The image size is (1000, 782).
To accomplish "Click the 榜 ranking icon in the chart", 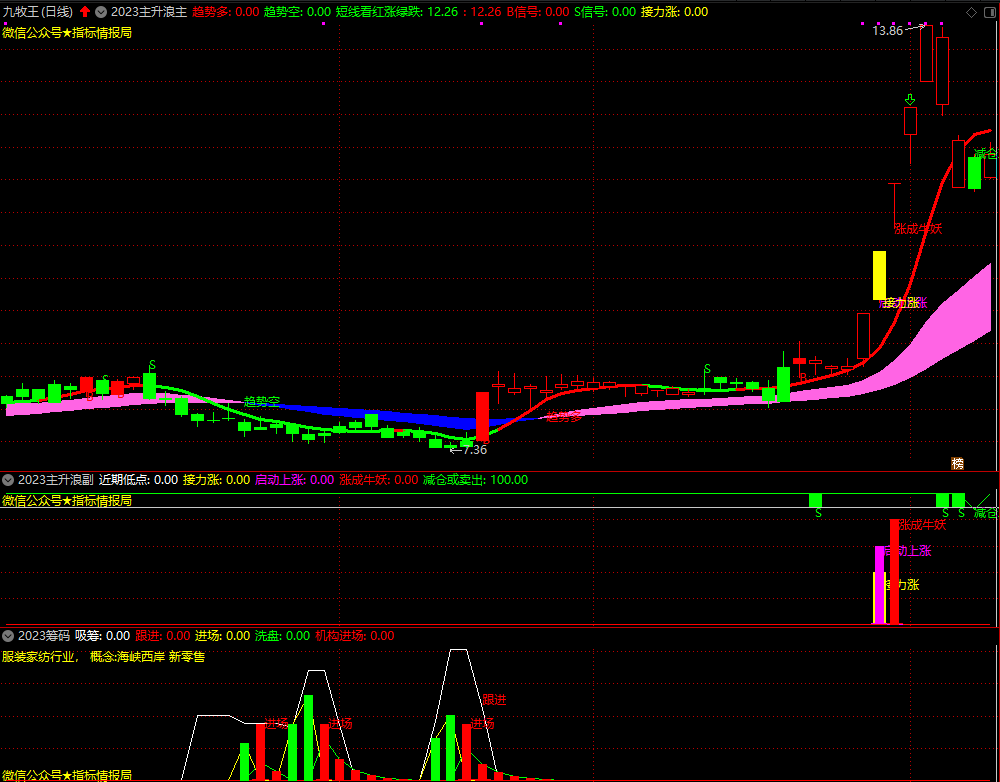I will [957, 464].
